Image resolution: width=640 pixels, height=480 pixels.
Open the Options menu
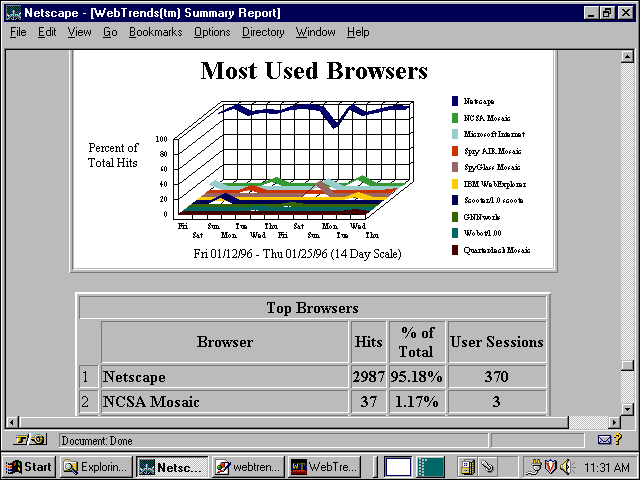pos(212,32)
